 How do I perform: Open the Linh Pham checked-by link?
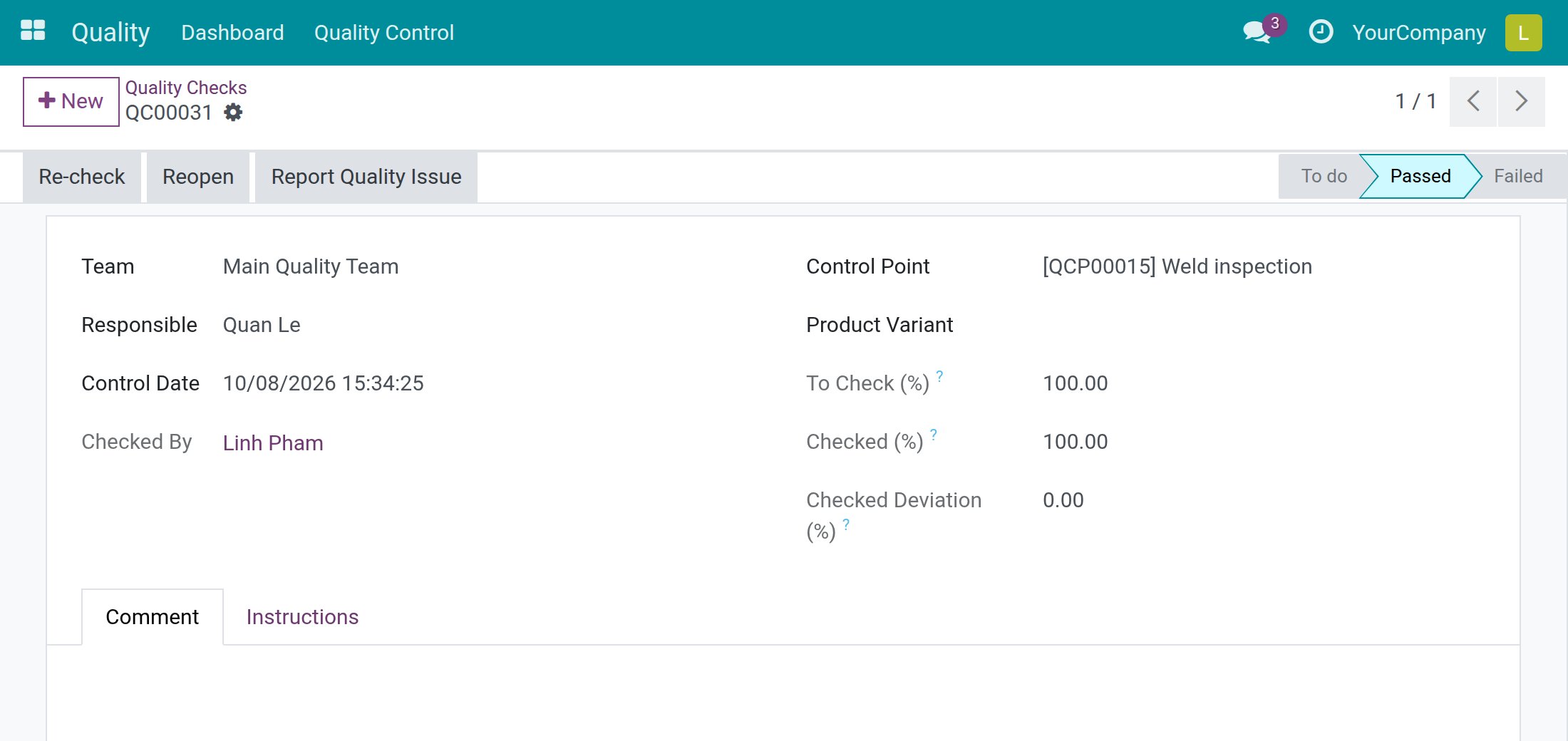(x=273, y=443)
